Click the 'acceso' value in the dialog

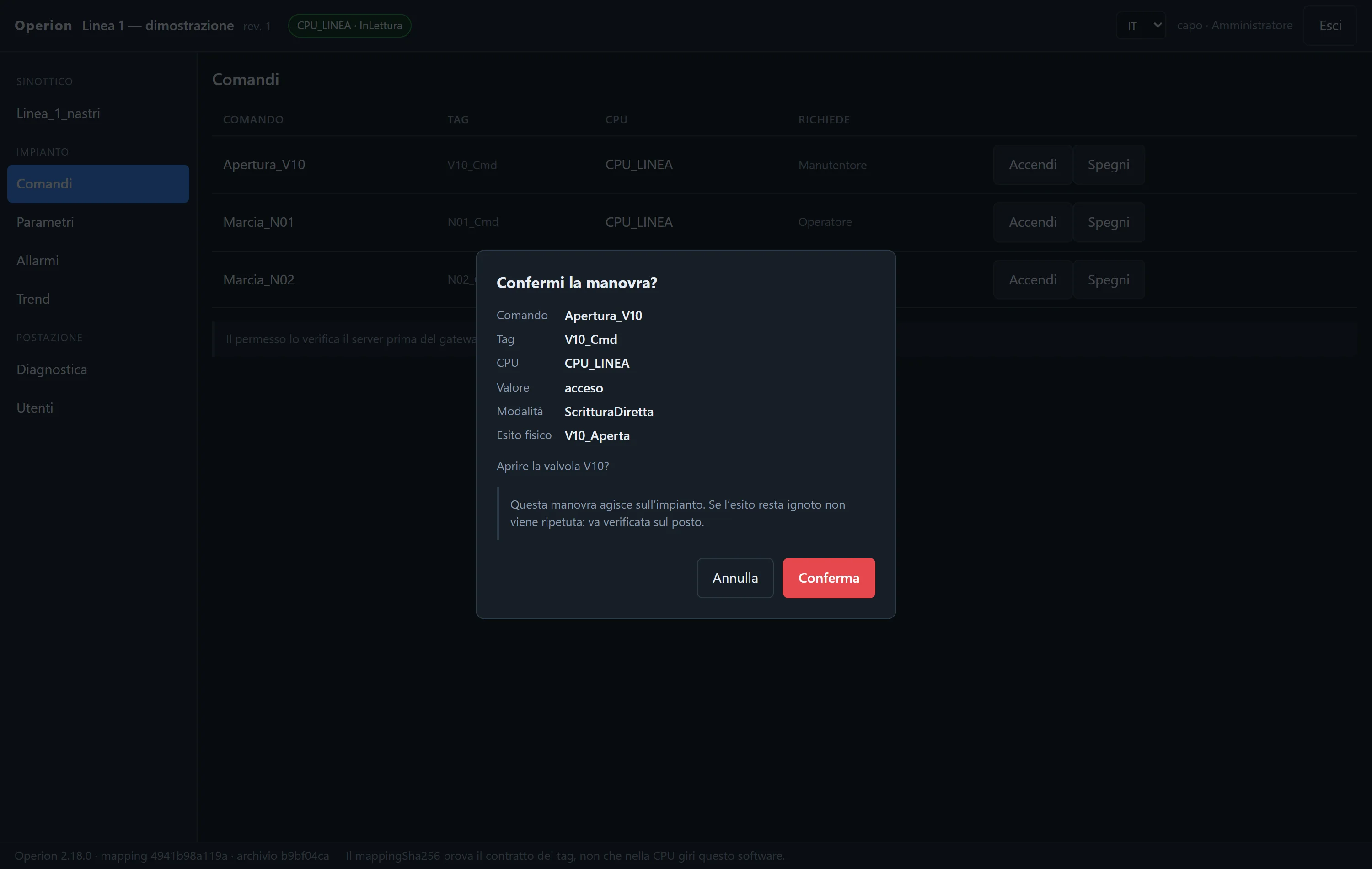tap(584, 388)
